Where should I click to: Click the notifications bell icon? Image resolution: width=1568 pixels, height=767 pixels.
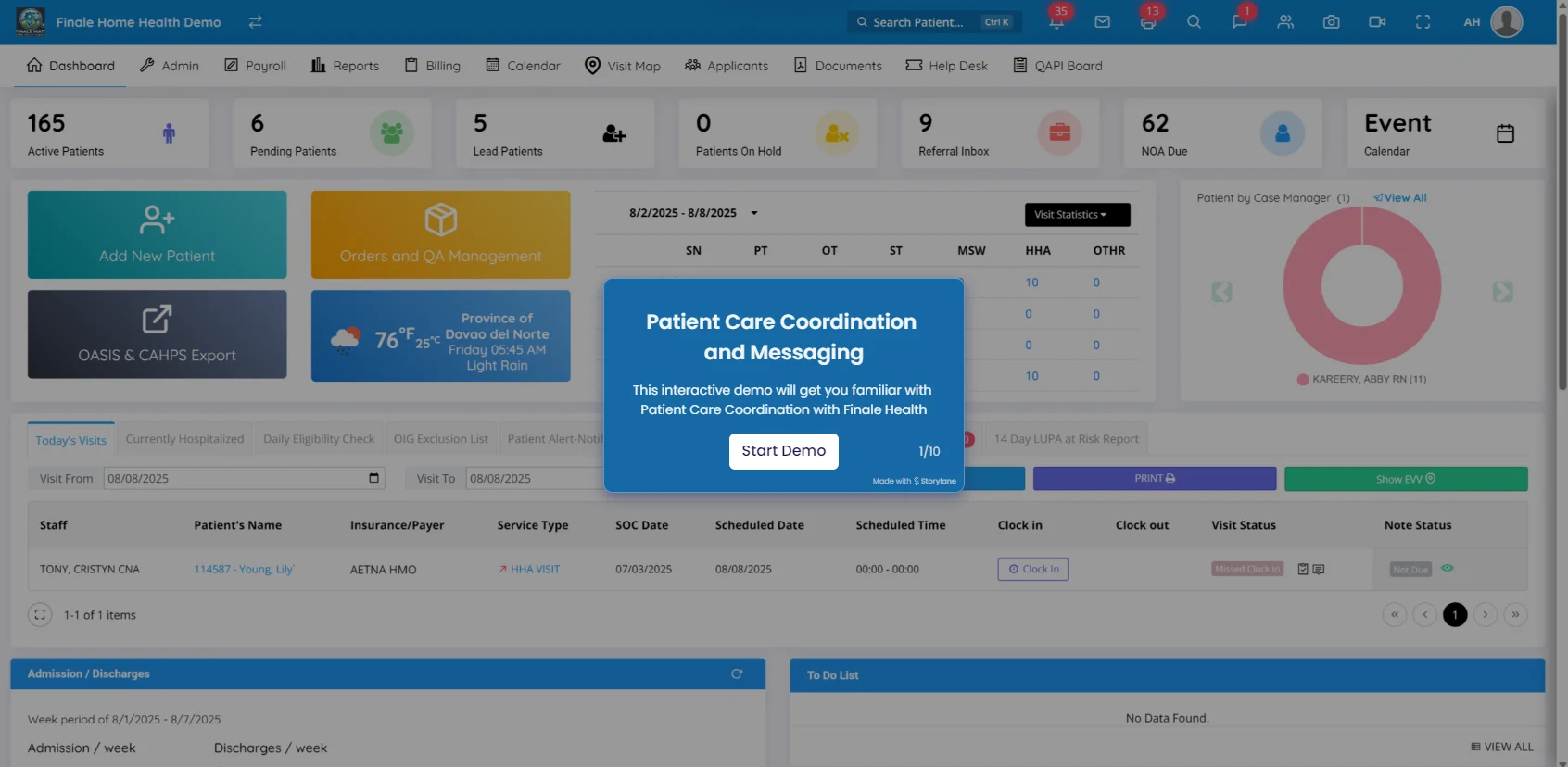pos(1056,22)
